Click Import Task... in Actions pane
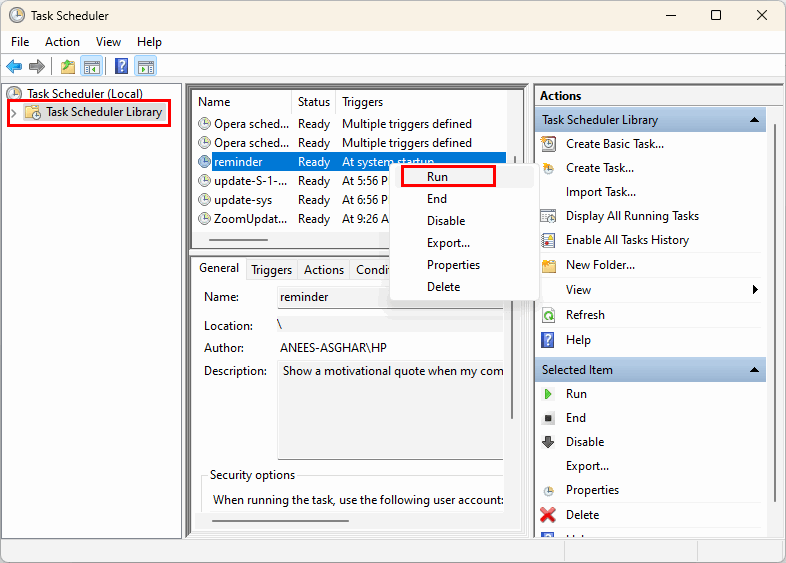The image size is (786, 563). tap(600, 192)
